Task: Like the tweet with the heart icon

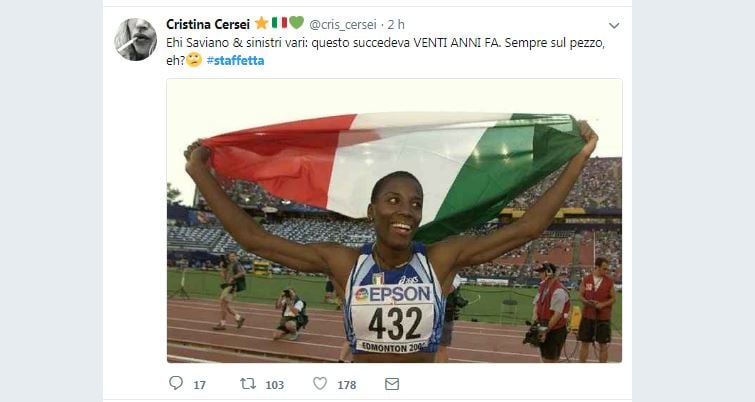Action: (x=320, y=383)
